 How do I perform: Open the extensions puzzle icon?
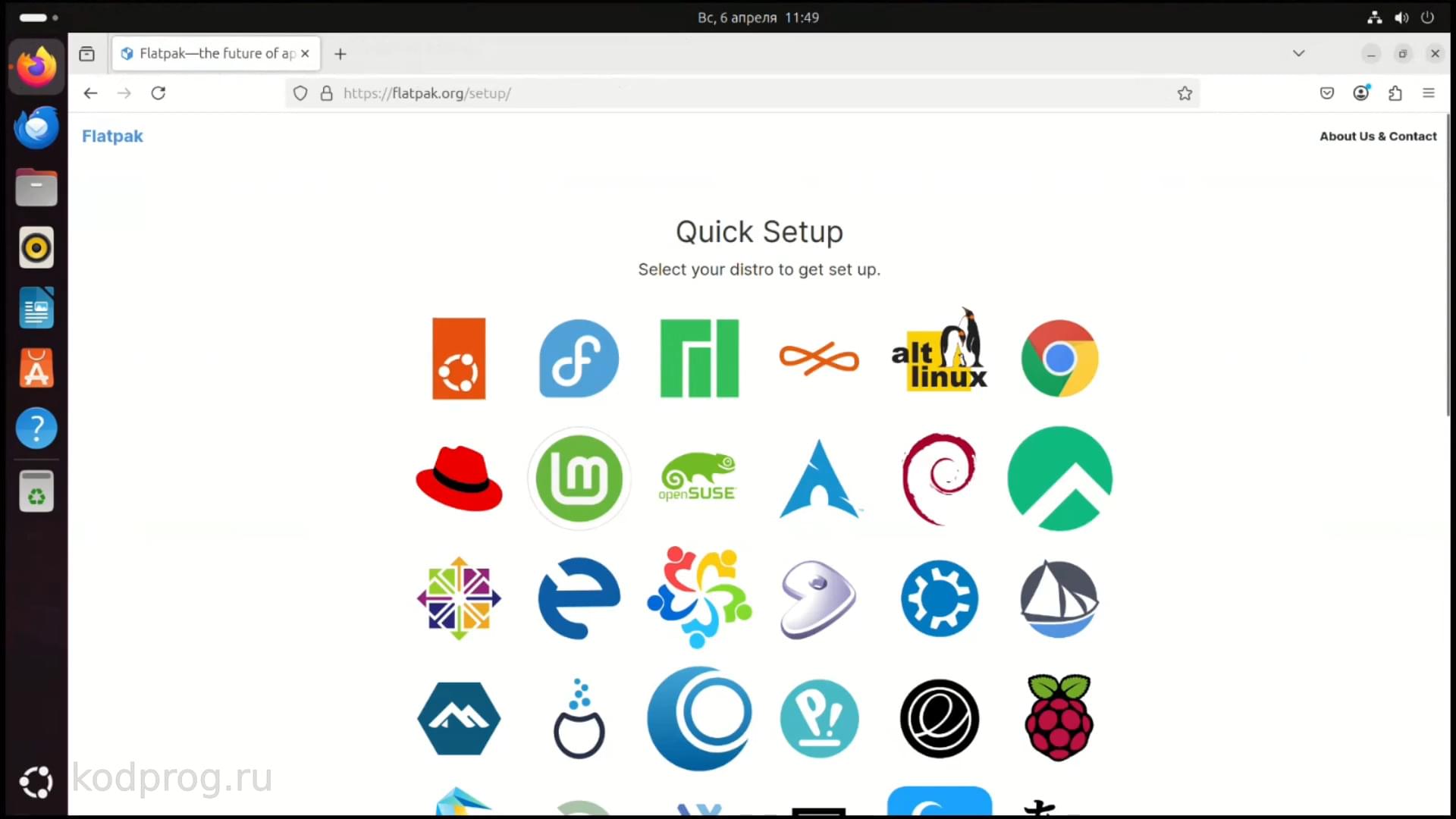click(x=1395, y=93)
